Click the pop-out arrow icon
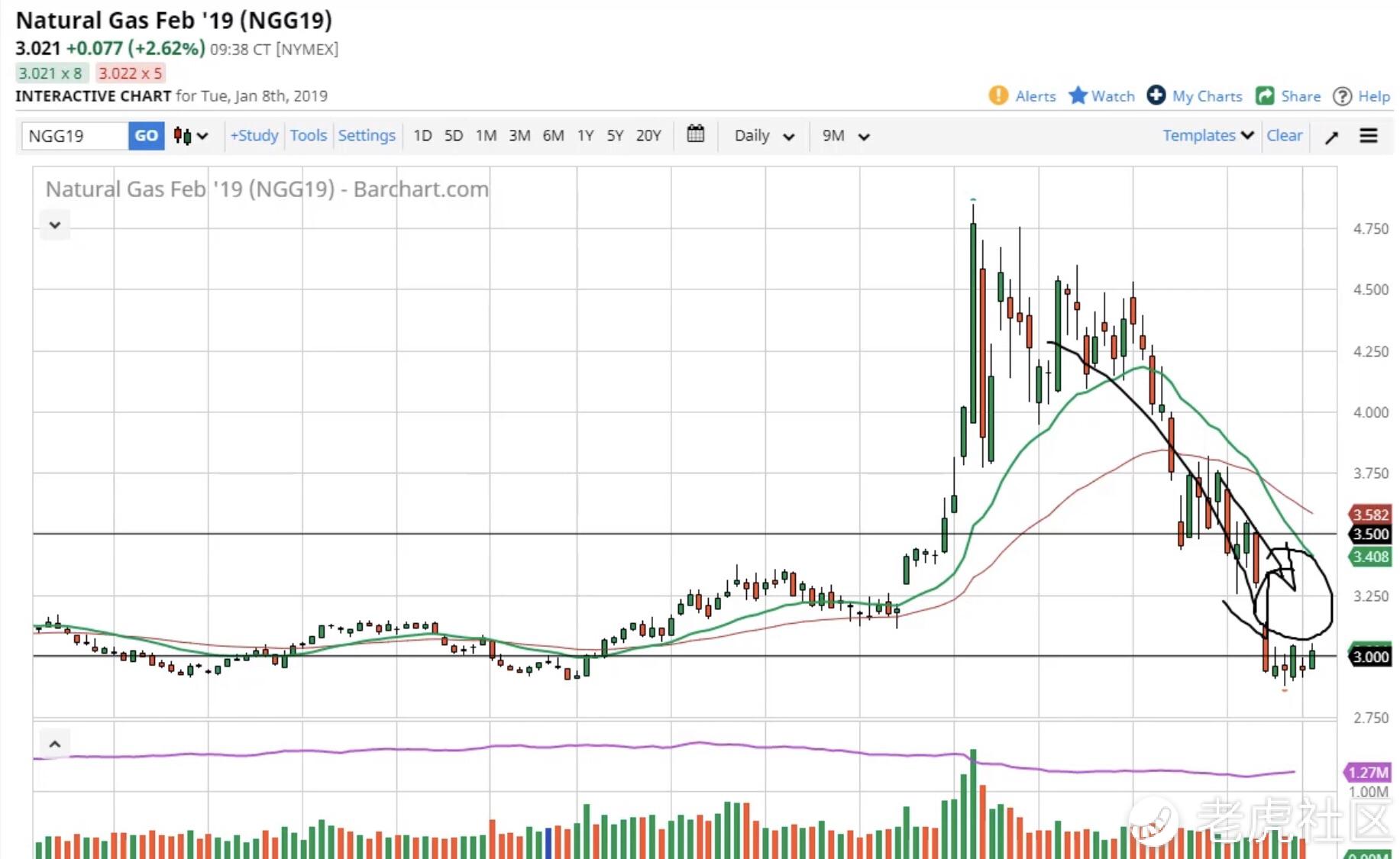 [x=1331, y=137]
